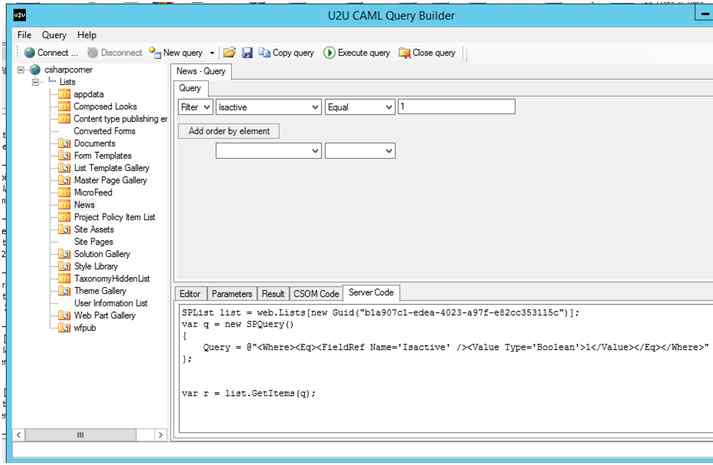Select the inner Query tab
Image resolution: width=713 pixels, height=465 pixels.
[190, 88]
